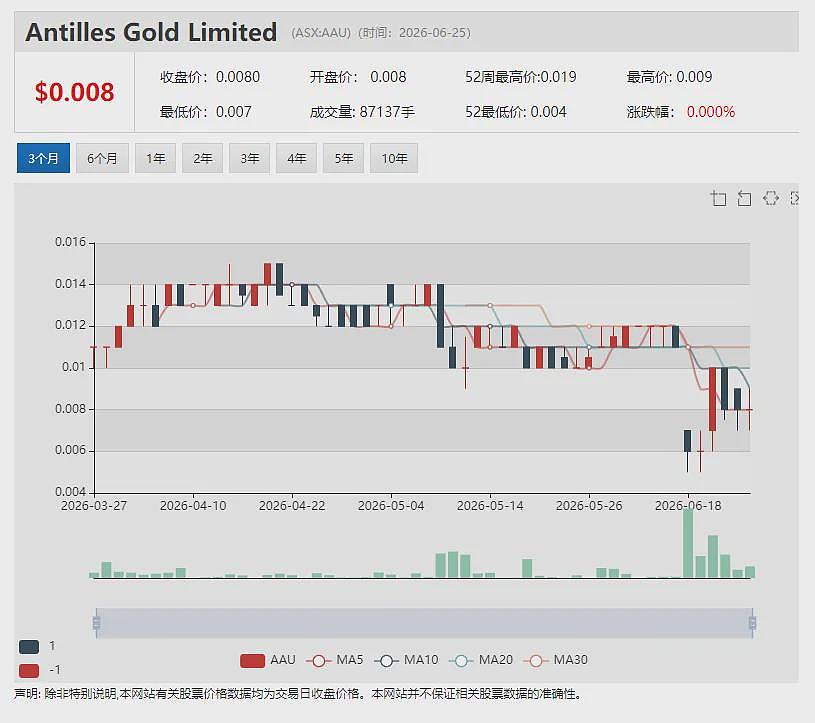Switch to the 2年 time range
The width and height of the screenshot is (815, 723).
click(x=203, y=158)
